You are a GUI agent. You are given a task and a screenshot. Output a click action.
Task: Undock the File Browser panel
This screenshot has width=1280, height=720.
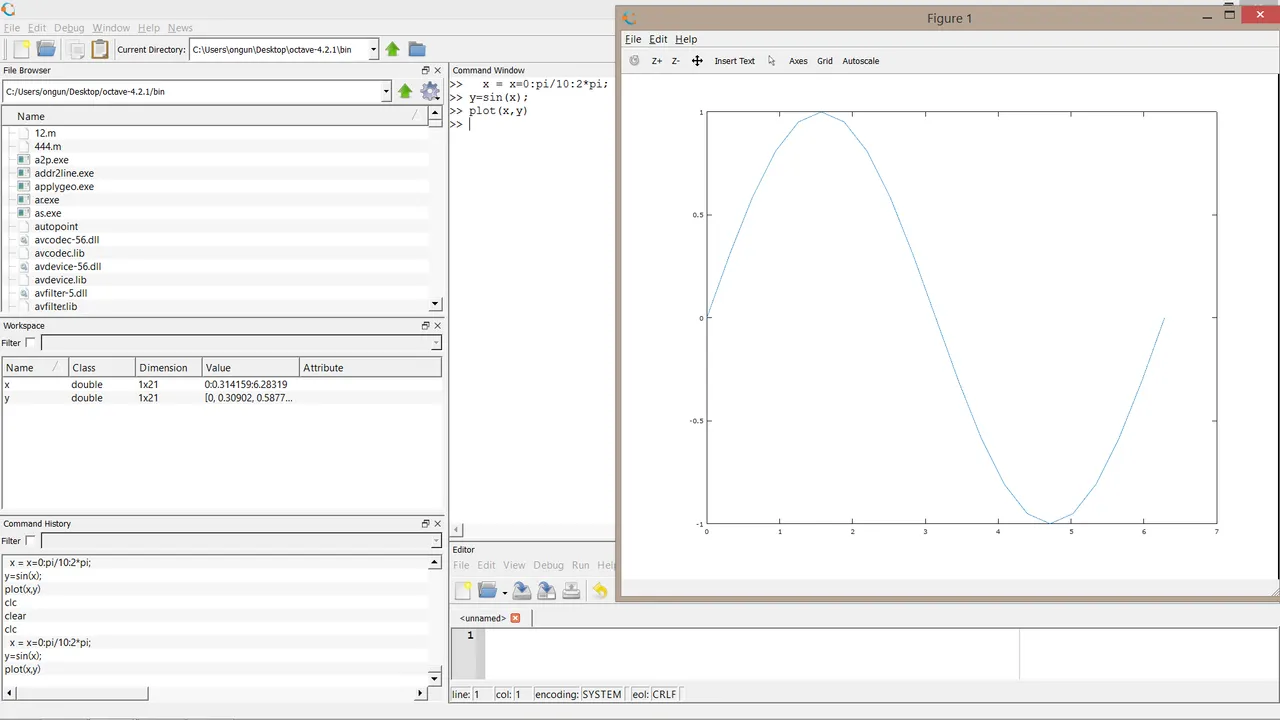[425, 71]
